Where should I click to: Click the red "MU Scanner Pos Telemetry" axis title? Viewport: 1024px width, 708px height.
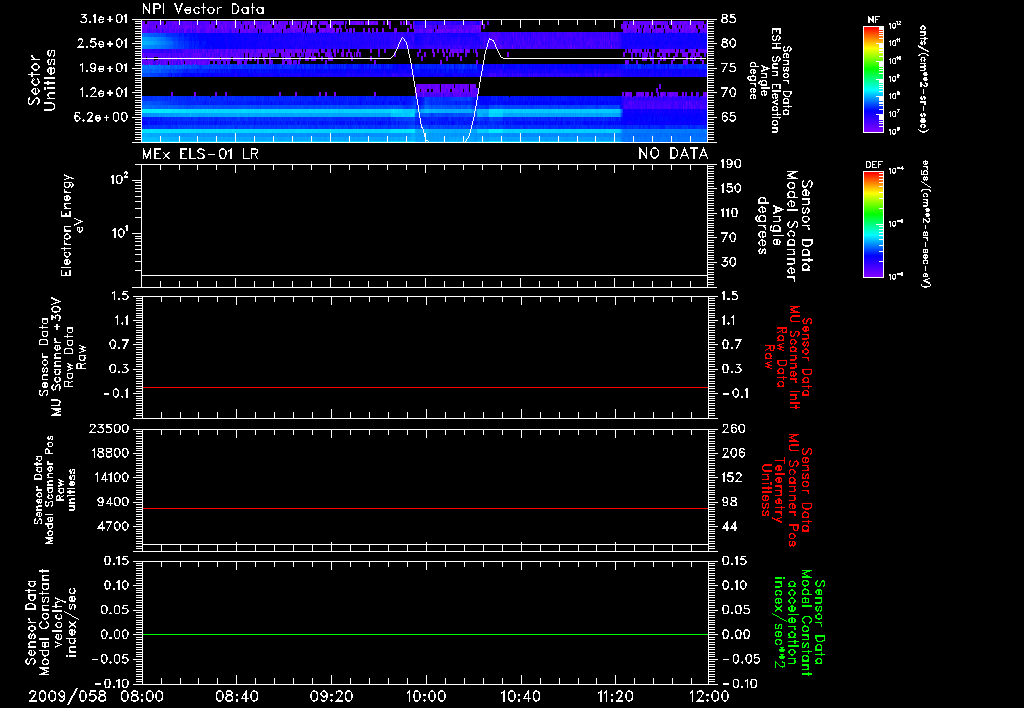[787, 490]
